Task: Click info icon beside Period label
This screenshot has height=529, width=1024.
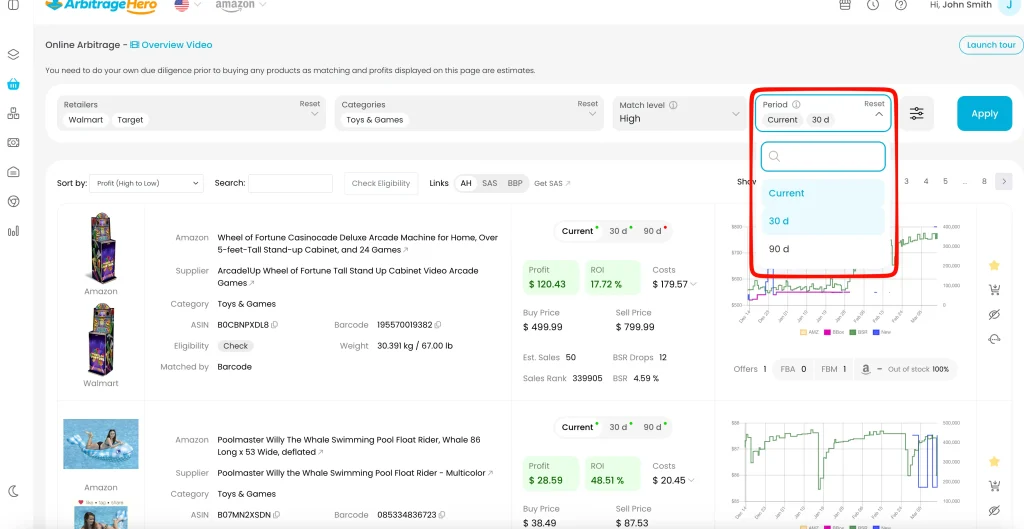Action: coord(796,104)
